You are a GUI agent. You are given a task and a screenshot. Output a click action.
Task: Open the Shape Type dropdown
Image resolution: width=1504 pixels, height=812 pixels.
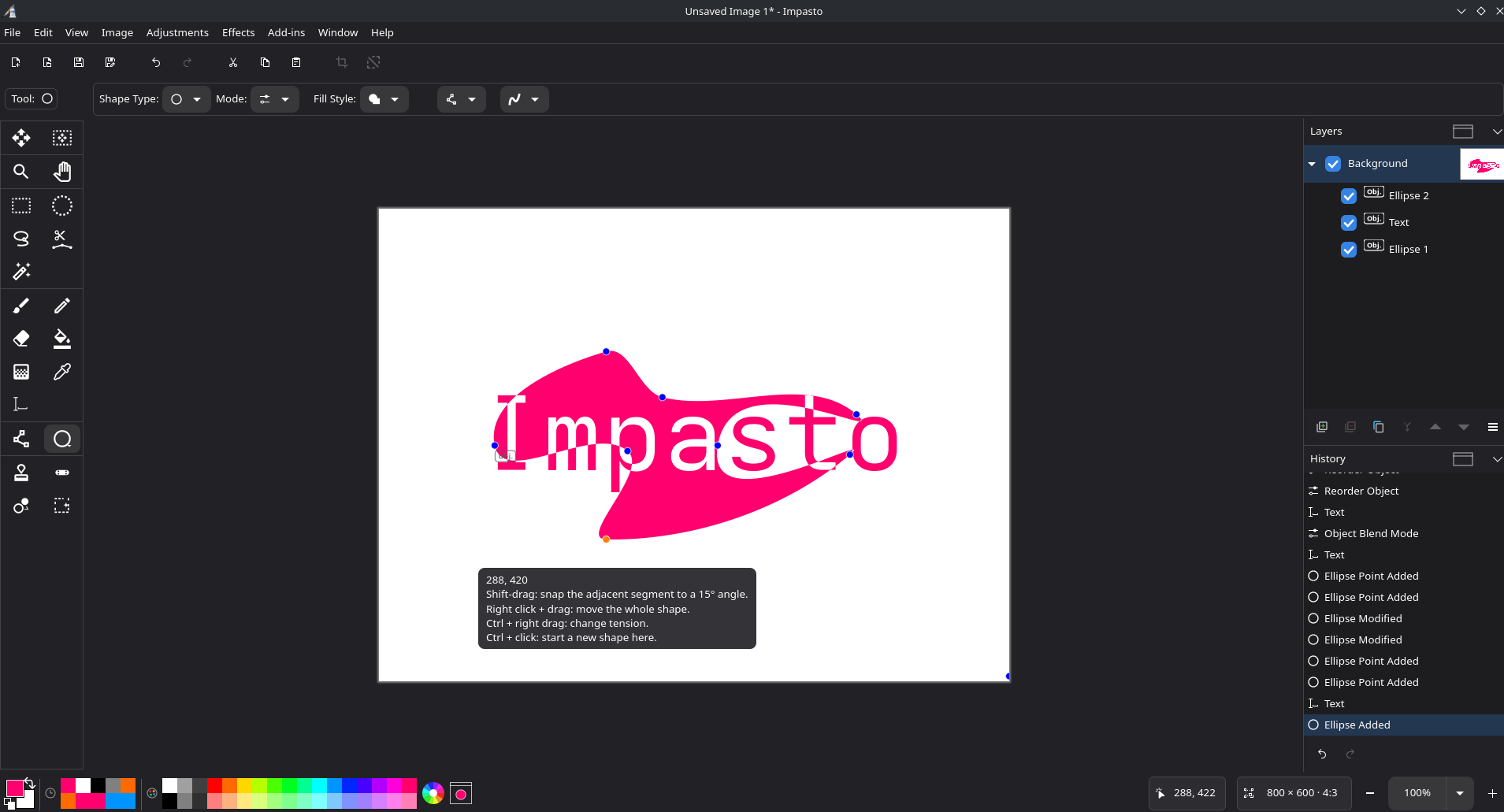click(x=187, y=99)
